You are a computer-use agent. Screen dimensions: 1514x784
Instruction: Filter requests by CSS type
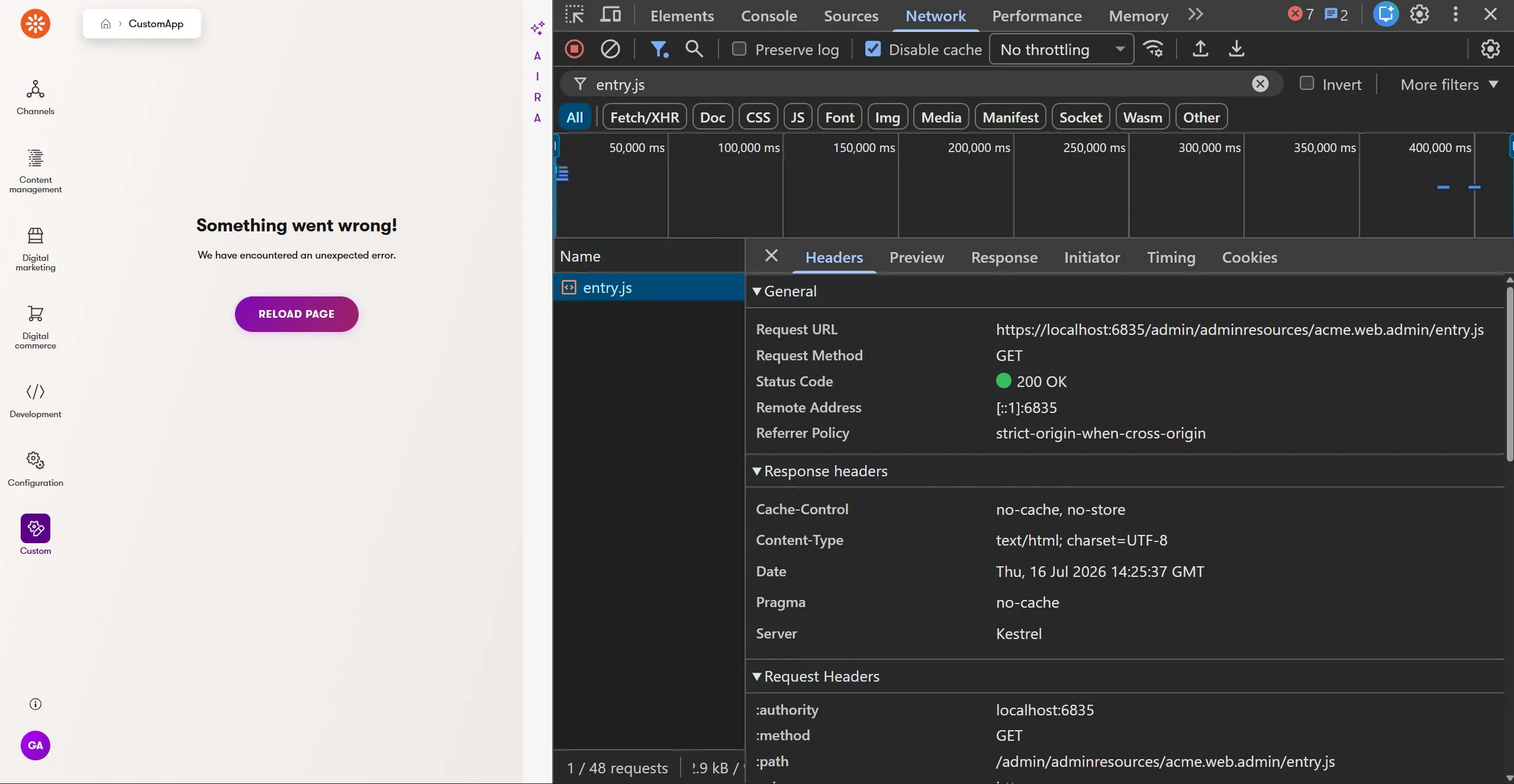758,117
